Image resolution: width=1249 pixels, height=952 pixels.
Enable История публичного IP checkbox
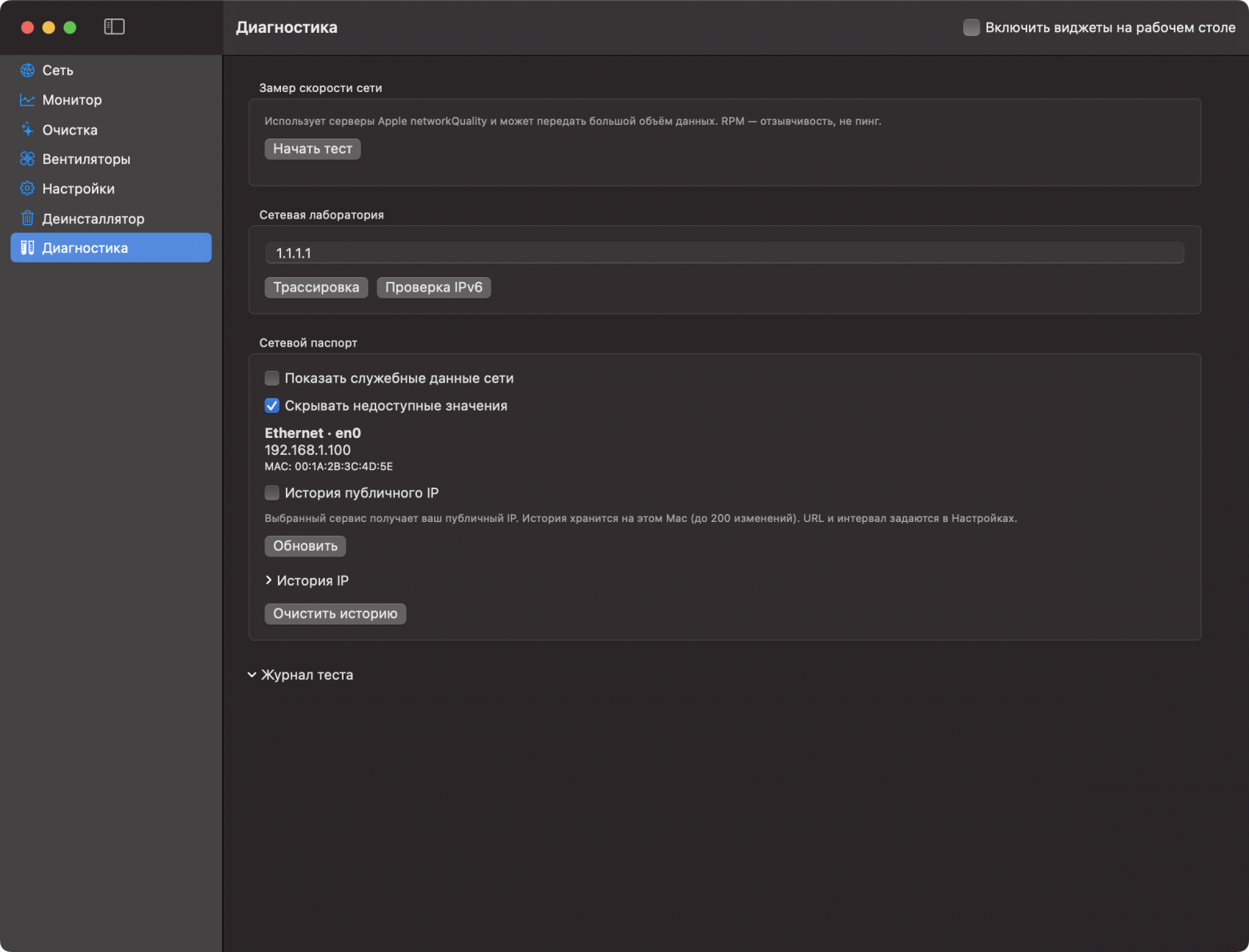272,493
